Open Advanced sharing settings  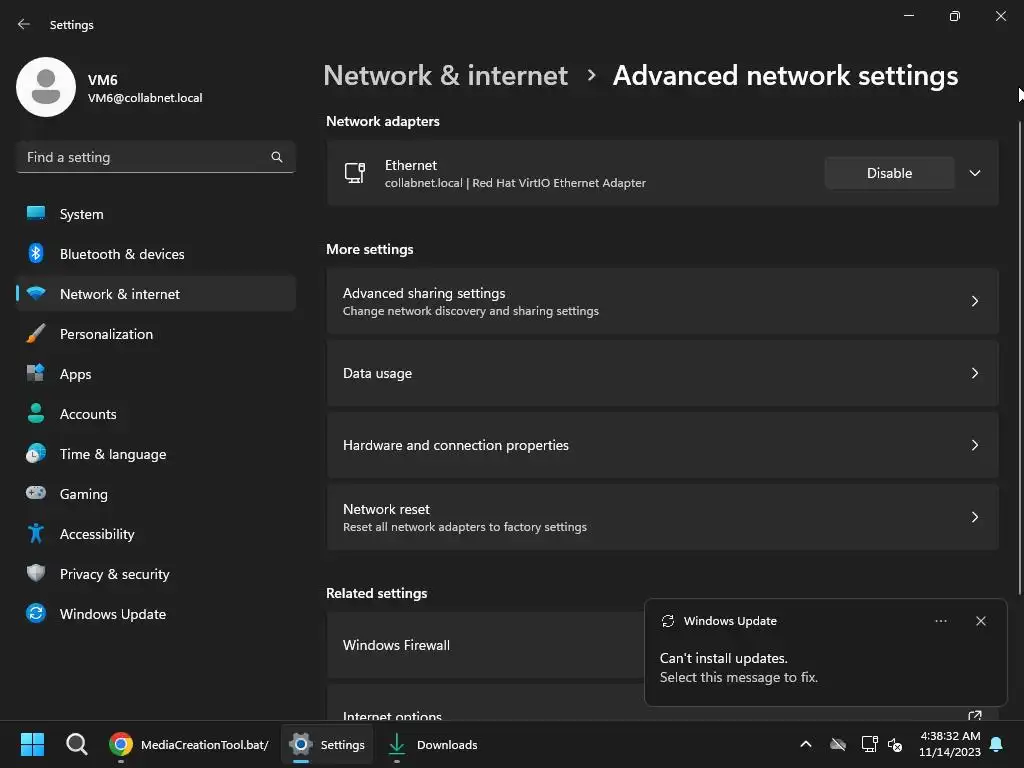point(662,301)
